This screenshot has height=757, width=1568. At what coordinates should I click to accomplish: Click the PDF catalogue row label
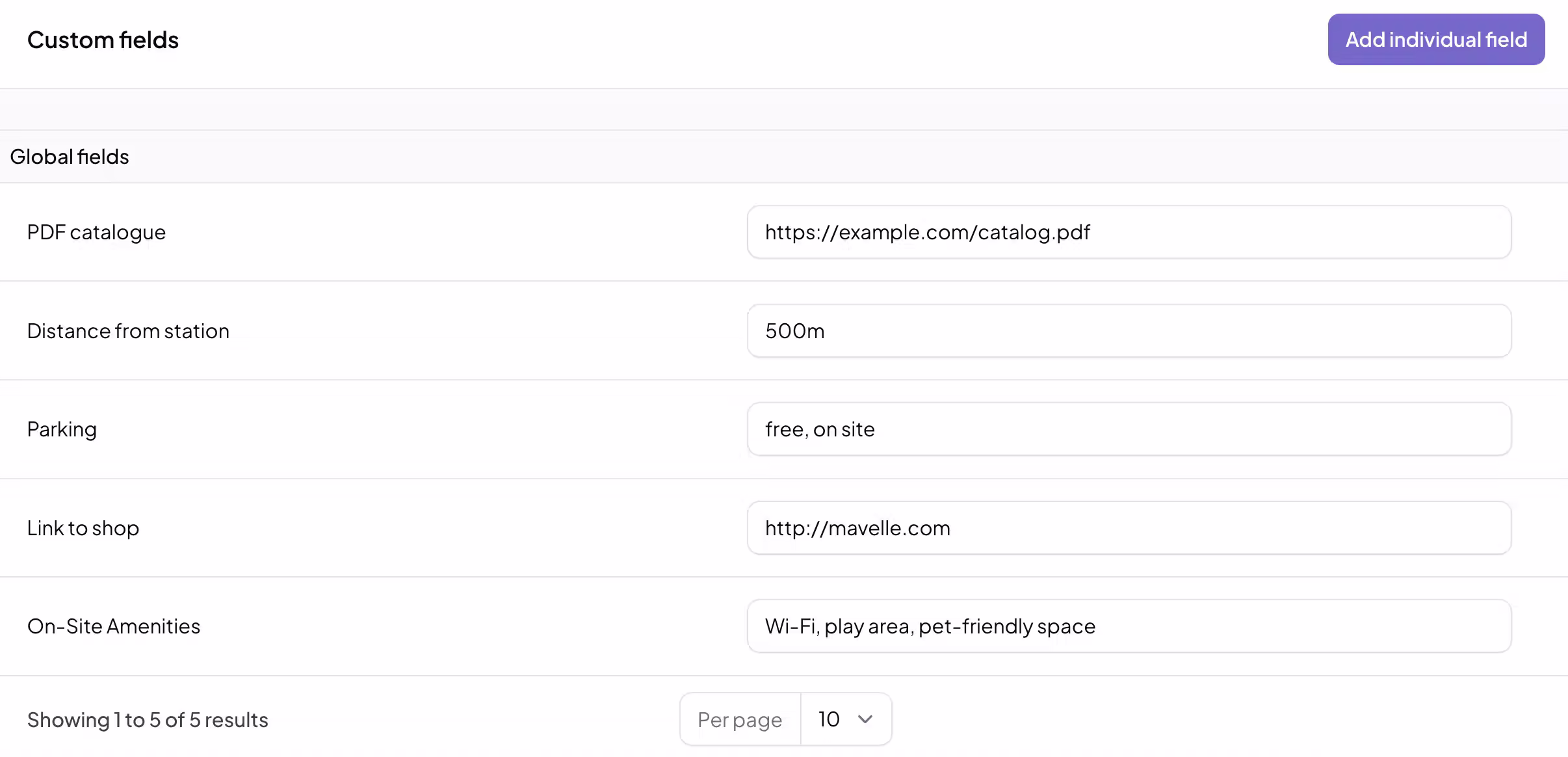pos(96,232)
